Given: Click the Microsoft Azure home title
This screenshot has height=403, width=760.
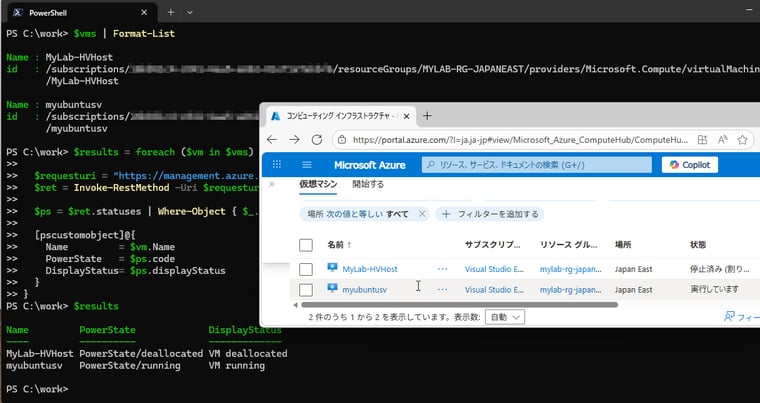Looking at the screenshot, I should click(x=369, y=165).
